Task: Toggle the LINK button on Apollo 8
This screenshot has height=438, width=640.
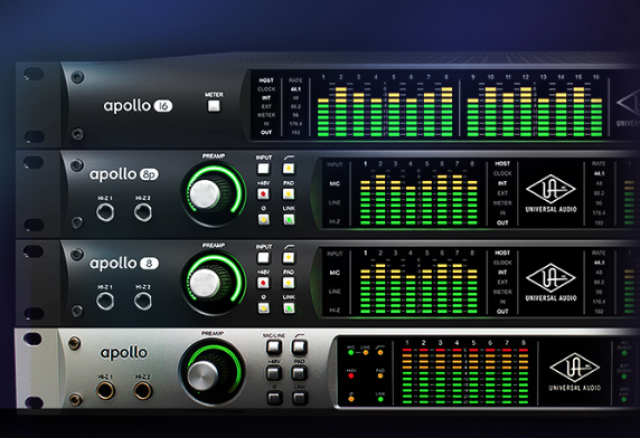Action: pos(289,308)
